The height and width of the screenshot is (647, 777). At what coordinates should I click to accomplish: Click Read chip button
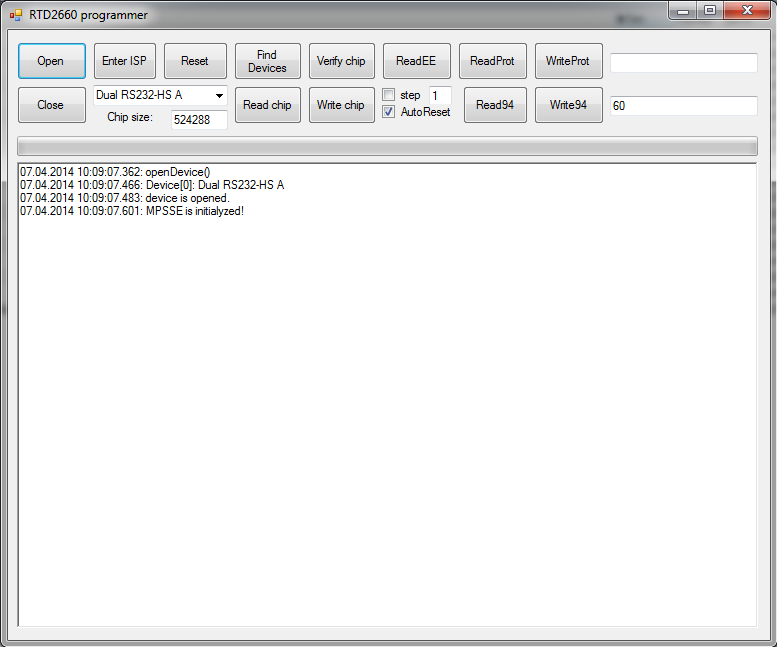pos(267,105)
